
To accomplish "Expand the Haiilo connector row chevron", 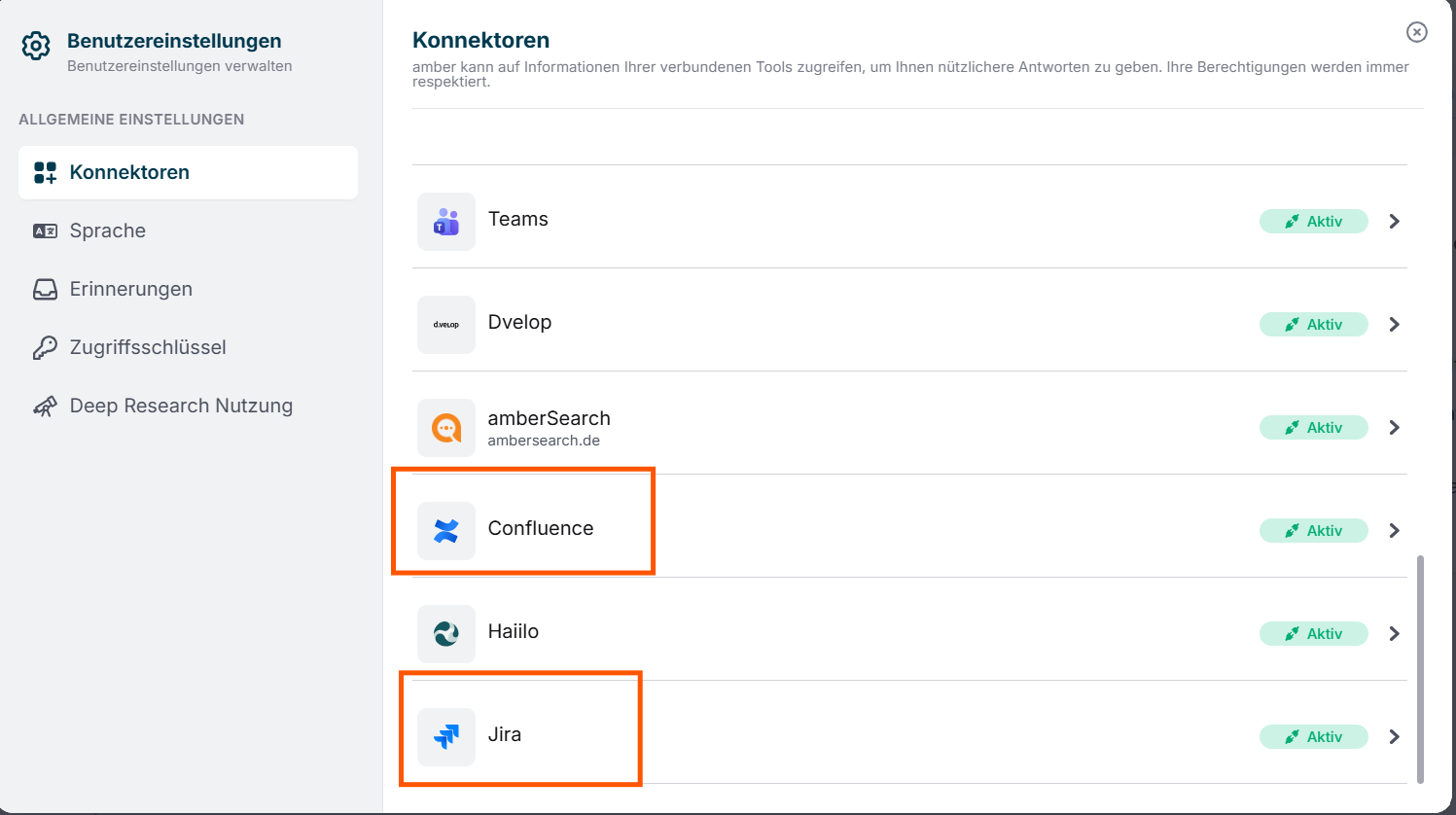I will pyautogui.click(x=1395, y=634).
